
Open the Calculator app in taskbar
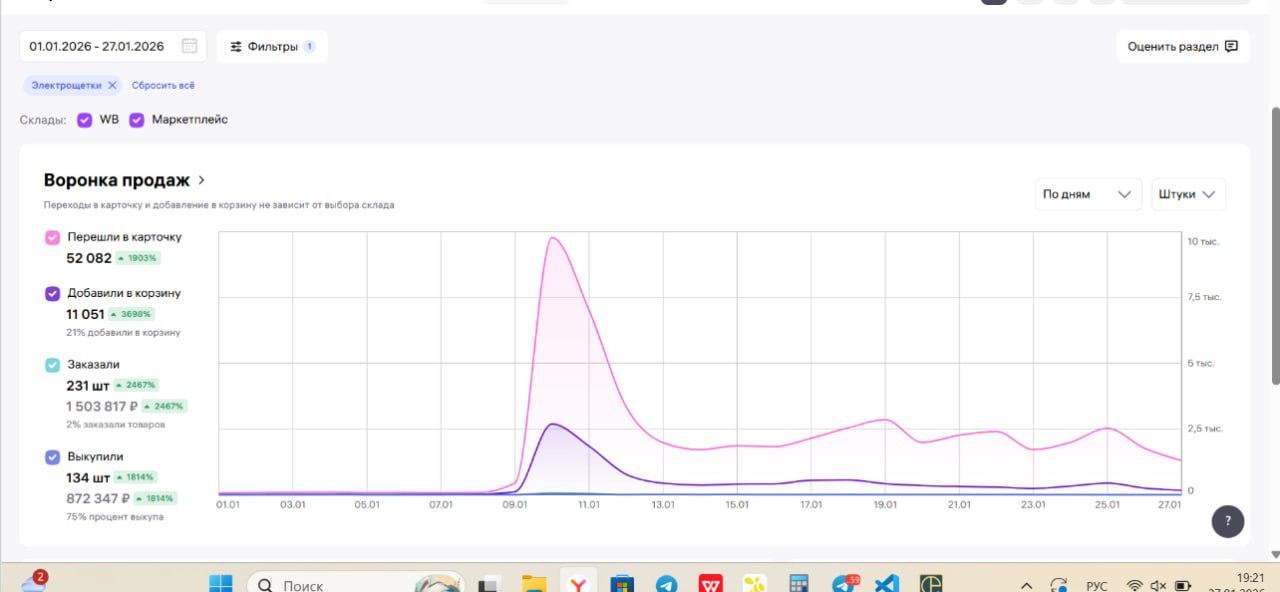[798, 584]
